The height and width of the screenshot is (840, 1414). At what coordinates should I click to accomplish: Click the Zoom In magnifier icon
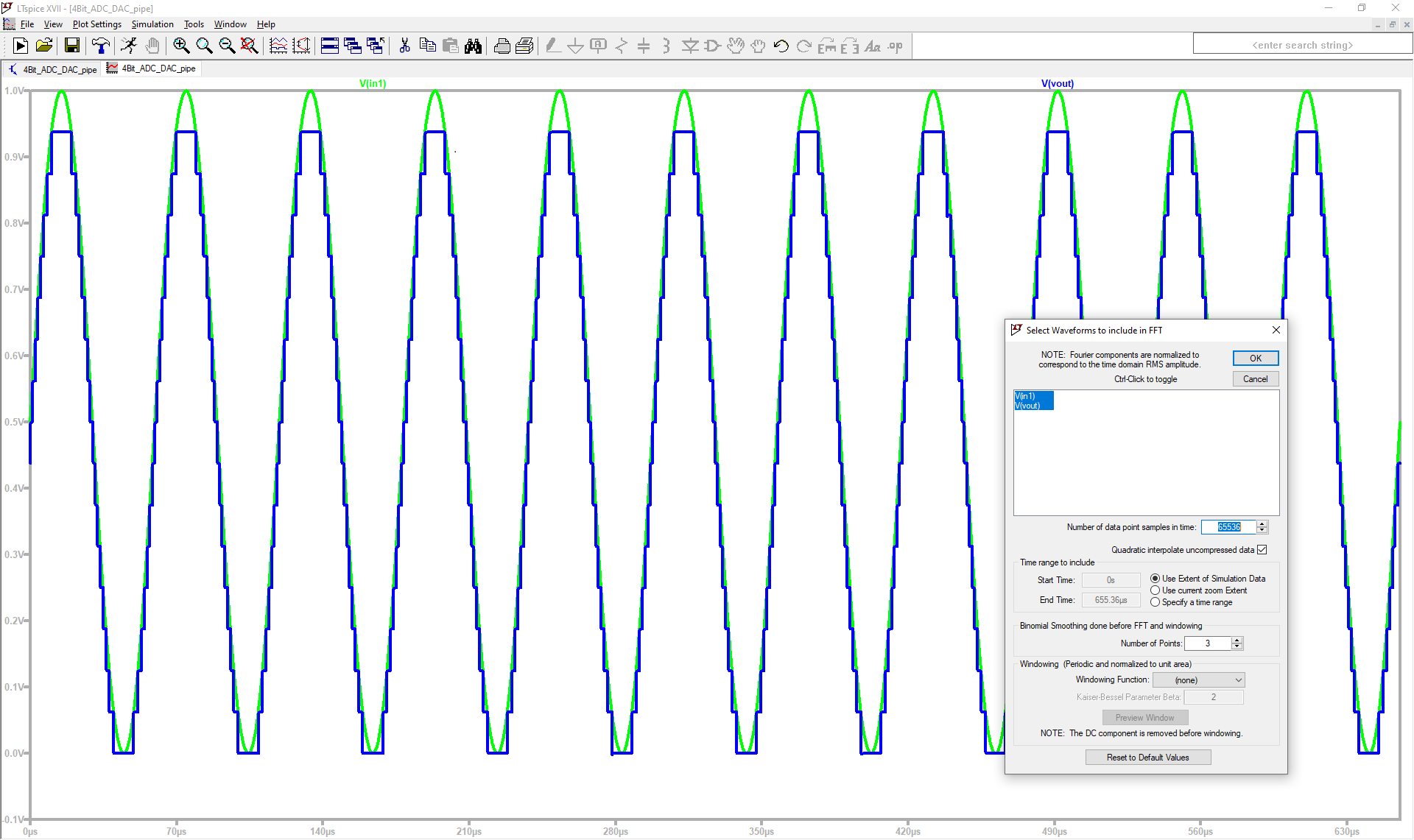point(181,46)
